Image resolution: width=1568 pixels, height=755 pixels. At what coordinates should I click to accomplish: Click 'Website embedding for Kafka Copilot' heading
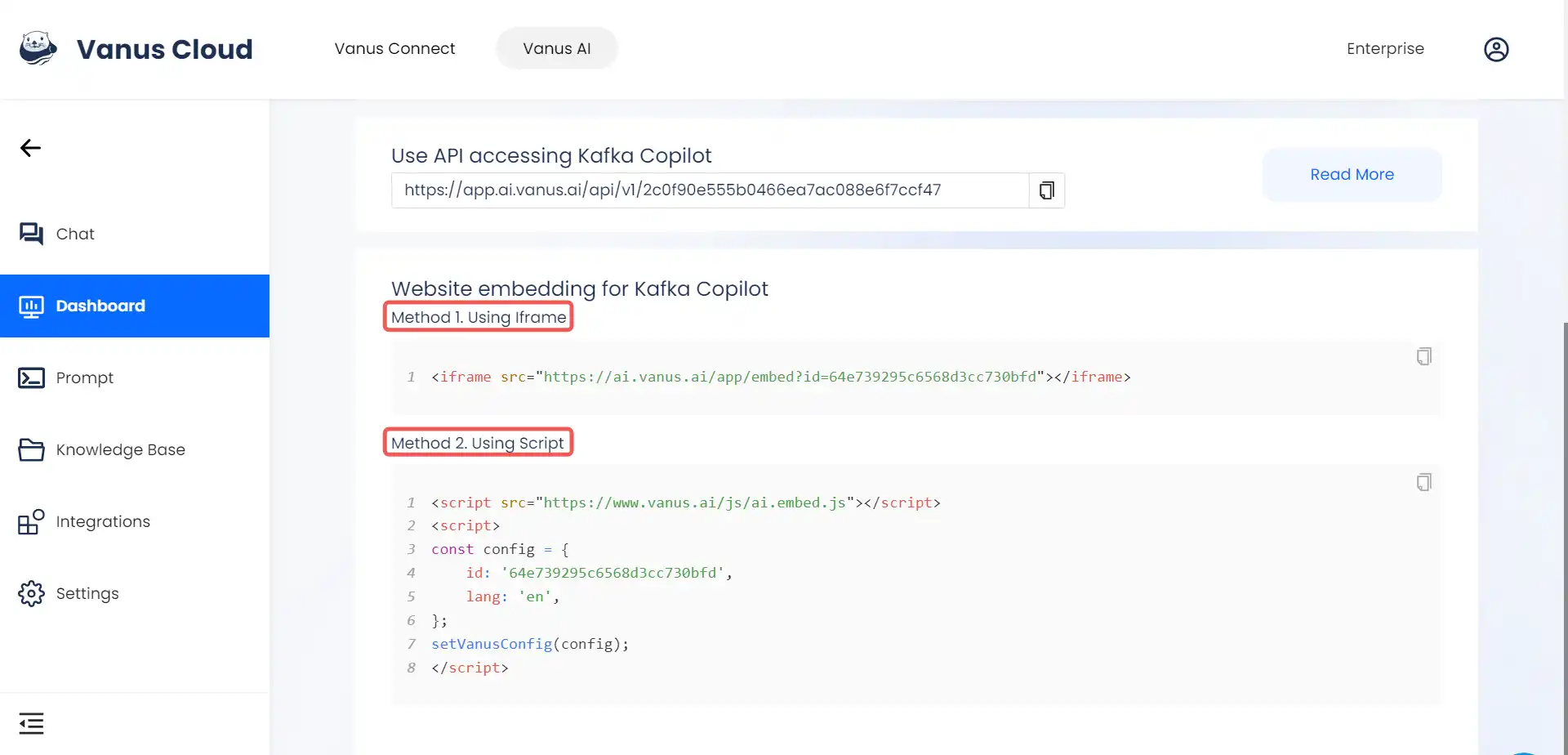pos(580,288)
